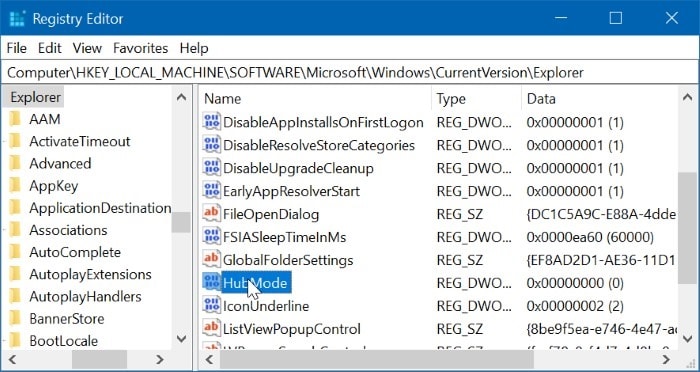Click the folder icon for Advanced key
Screen dimensions: 700x372
(x=15, y=163)
